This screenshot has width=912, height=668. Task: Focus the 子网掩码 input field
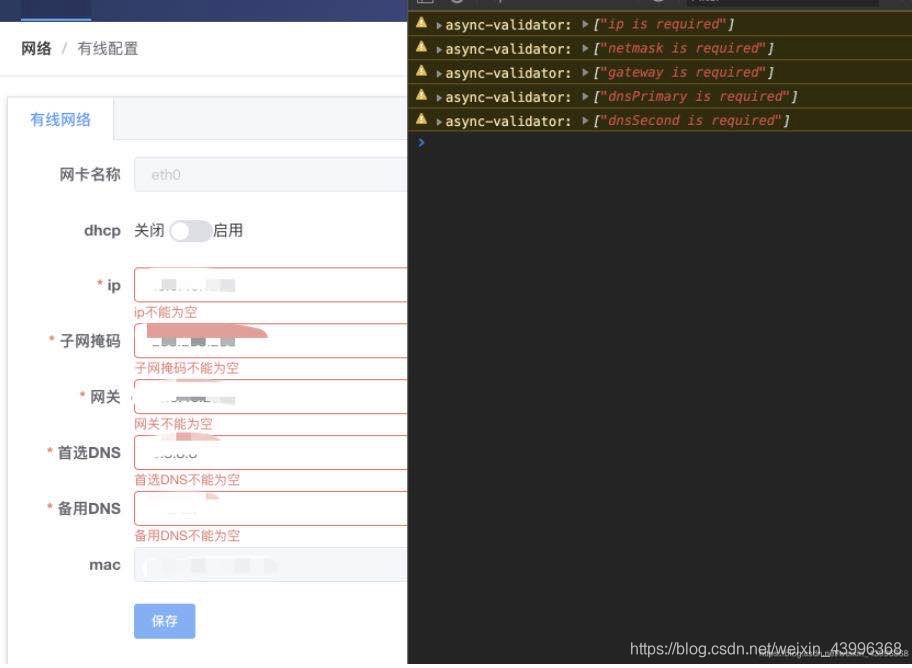270,340
